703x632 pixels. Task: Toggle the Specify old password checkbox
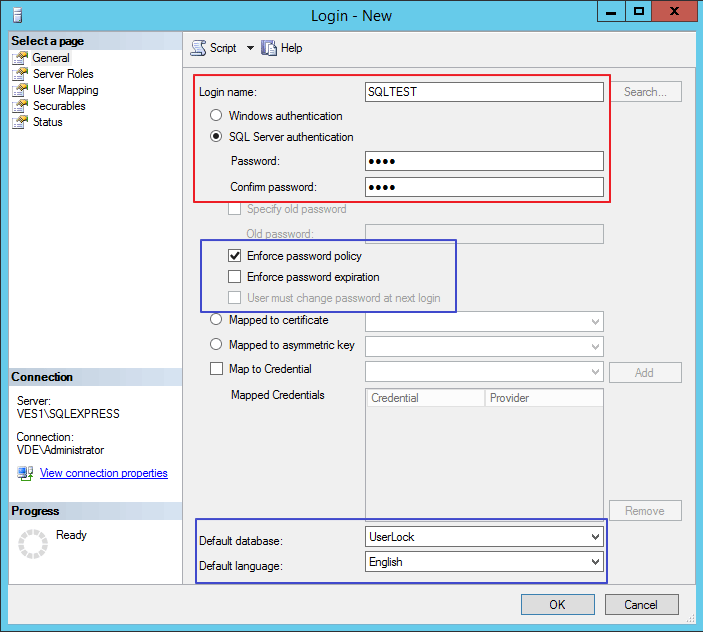pyautogui.click(x=234, y=209)
